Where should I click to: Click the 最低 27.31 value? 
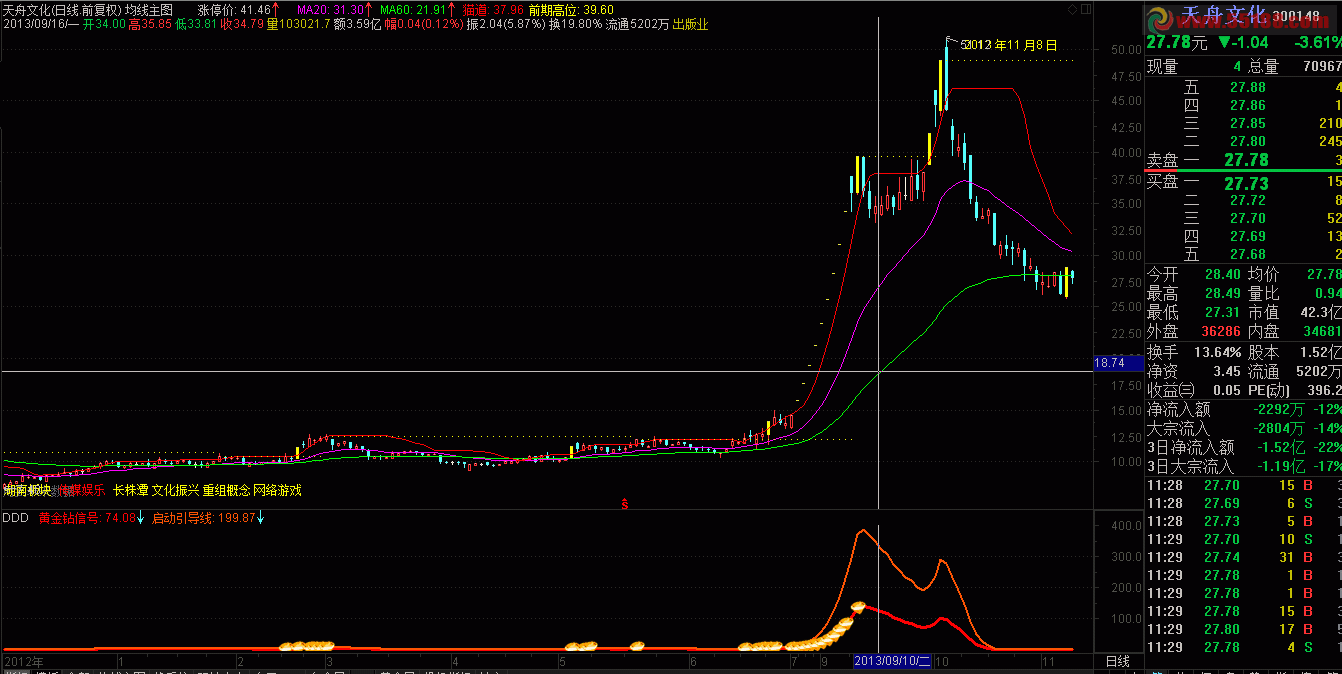pos(1222,312)
